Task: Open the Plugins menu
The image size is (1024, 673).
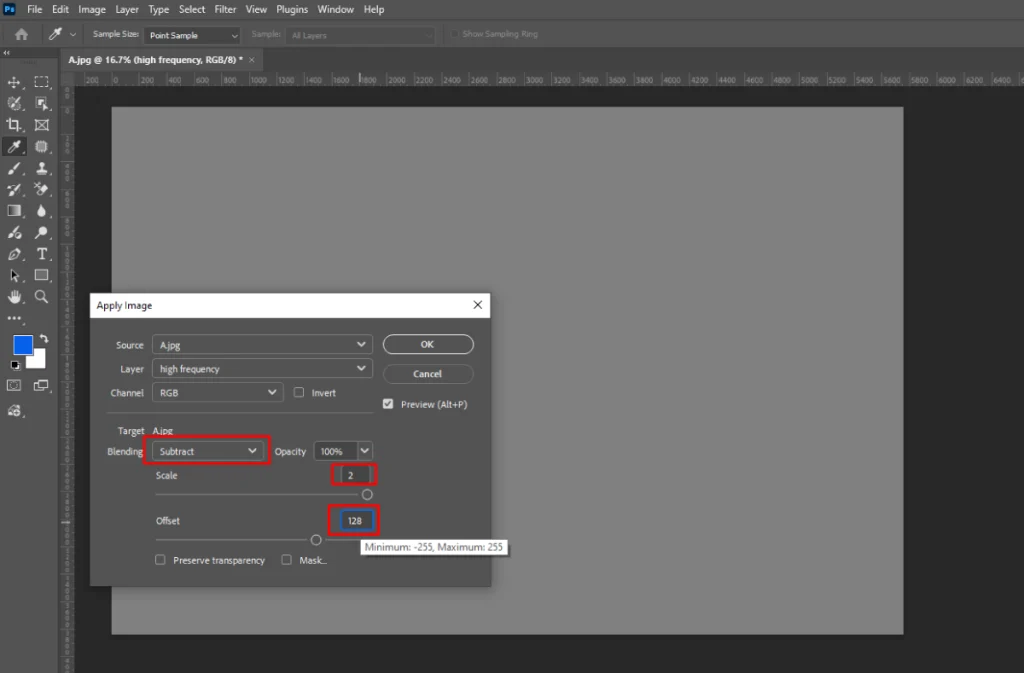Action: pyautogui.click(x=292, y=9)
